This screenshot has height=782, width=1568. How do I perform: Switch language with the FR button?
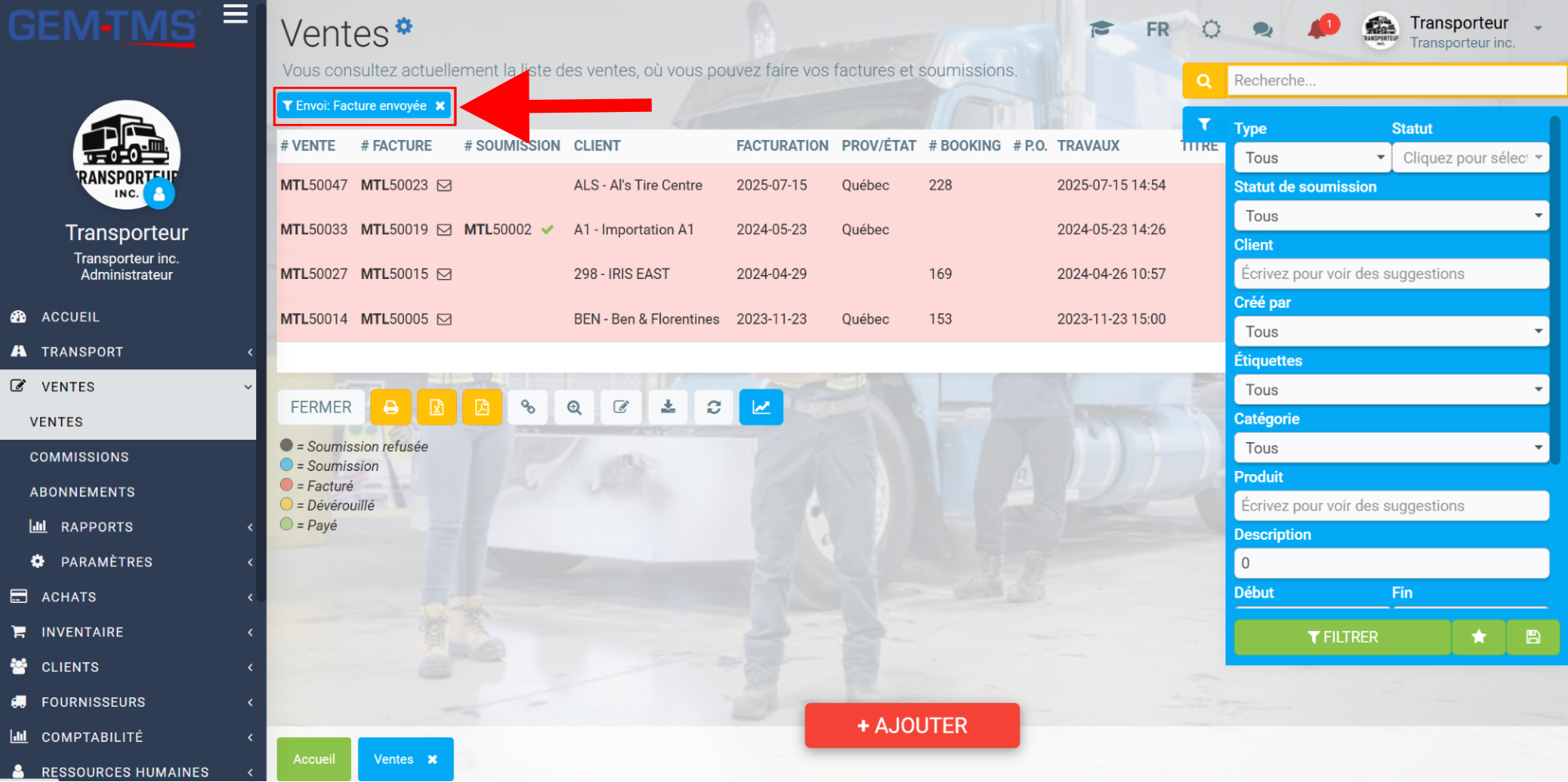click(1158, 30)
